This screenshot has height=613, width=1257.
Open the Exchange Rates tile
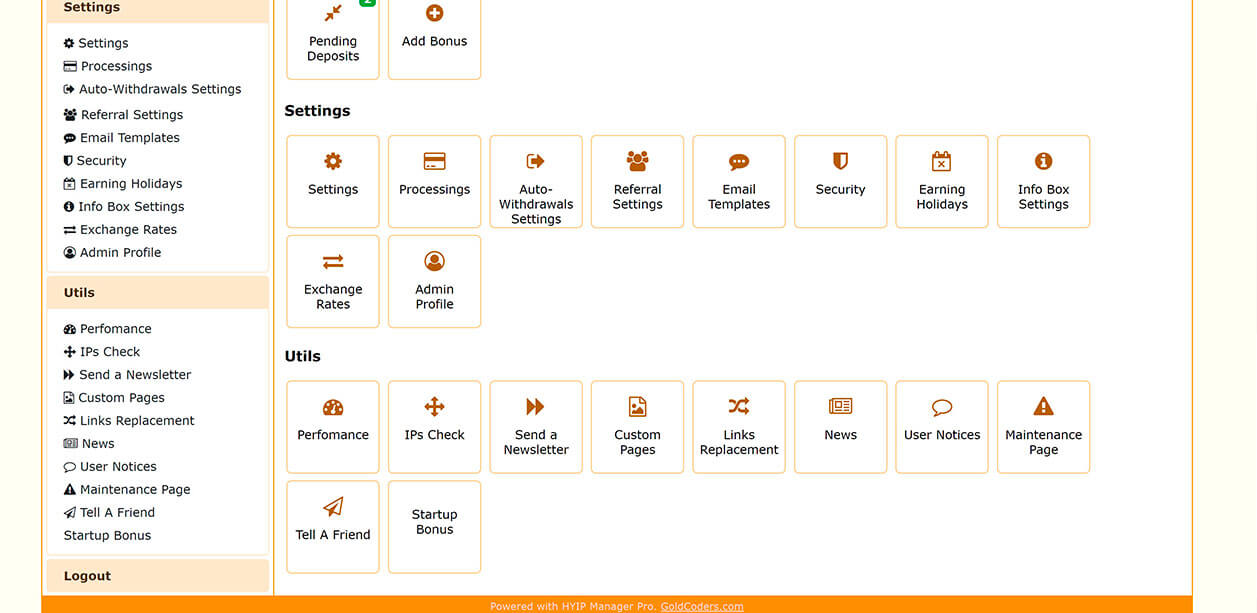pyautogui.click(x=333, y=282)
